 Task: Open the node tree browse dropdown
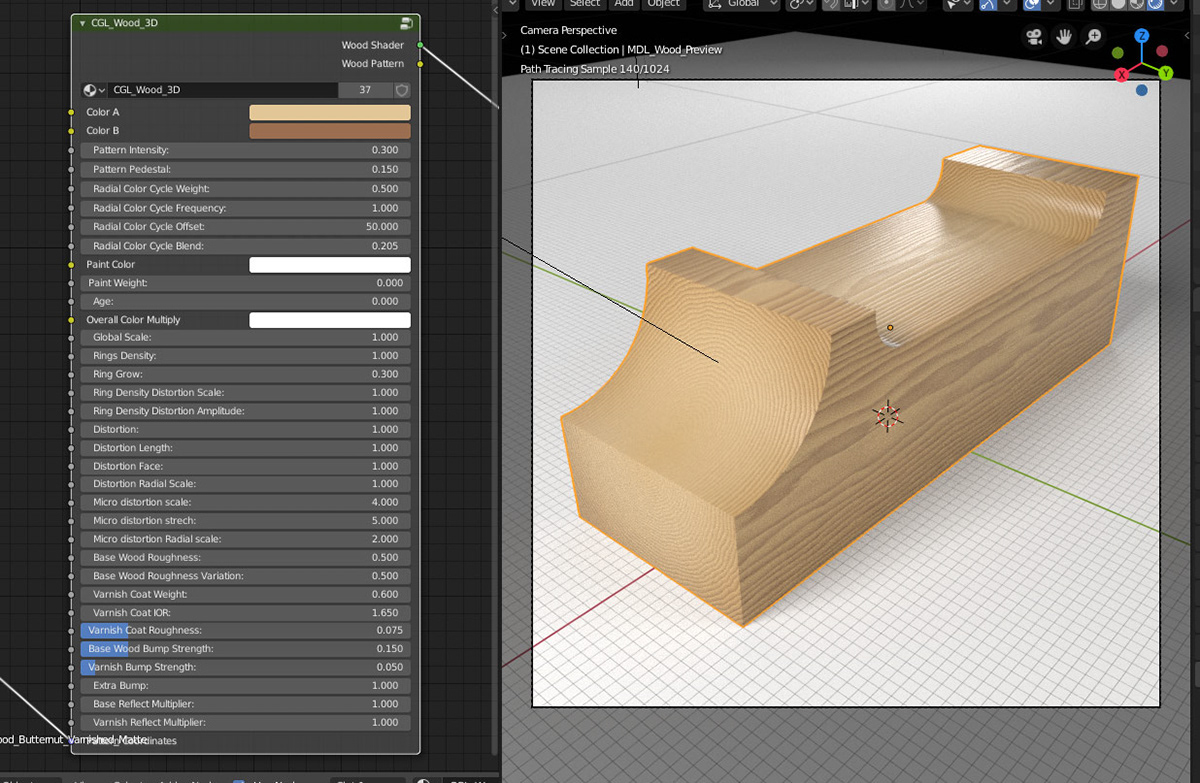(x=95, y=90)
